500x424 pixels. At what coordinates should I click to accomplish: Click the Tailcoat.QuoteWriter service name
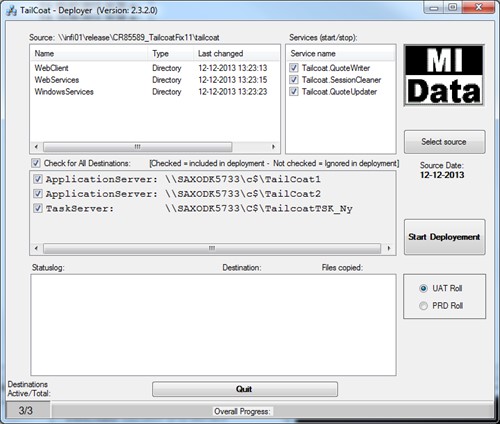point(336,68)
